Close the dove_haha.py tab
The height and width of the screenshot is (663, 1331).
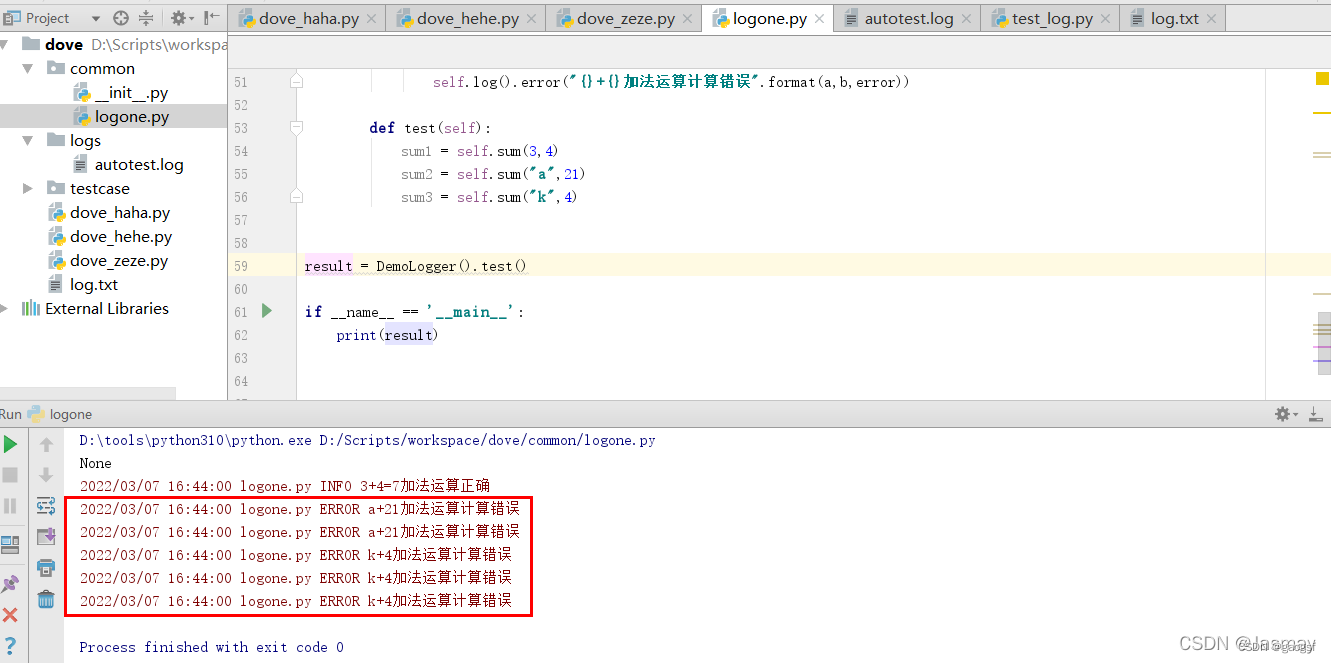coord(372,19)
